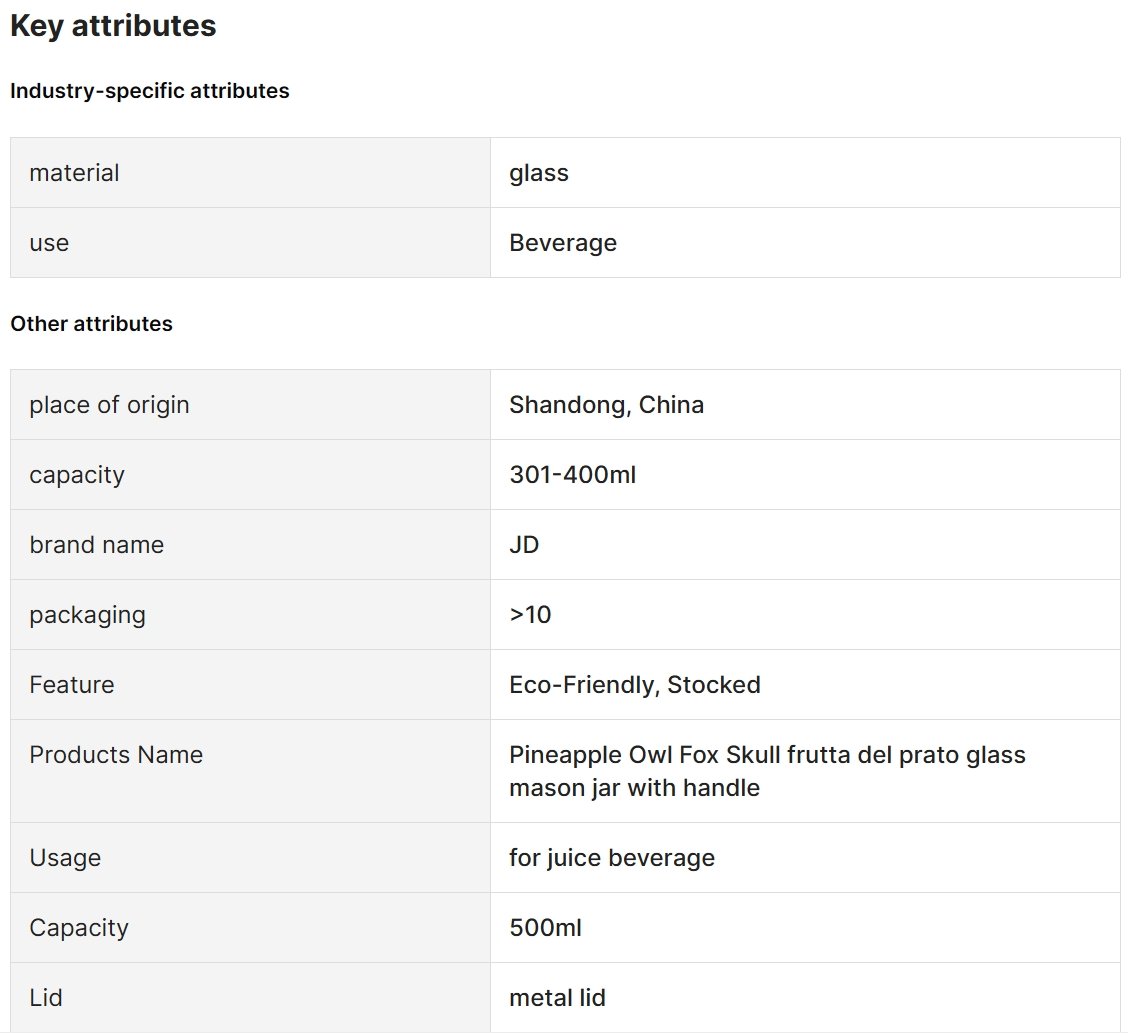Select the 500ml Capacity value

tap(545, 928)
